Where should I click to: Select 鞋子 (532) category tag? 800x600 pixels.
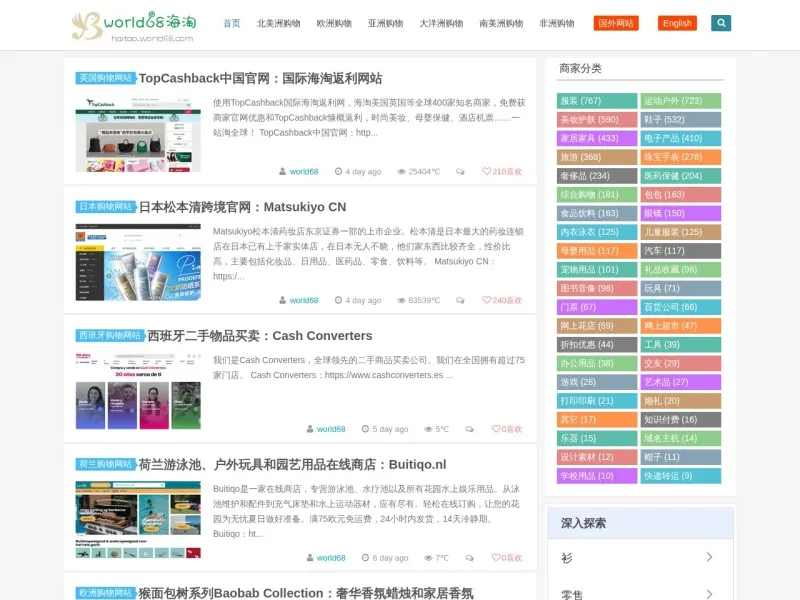coord(681,120)
